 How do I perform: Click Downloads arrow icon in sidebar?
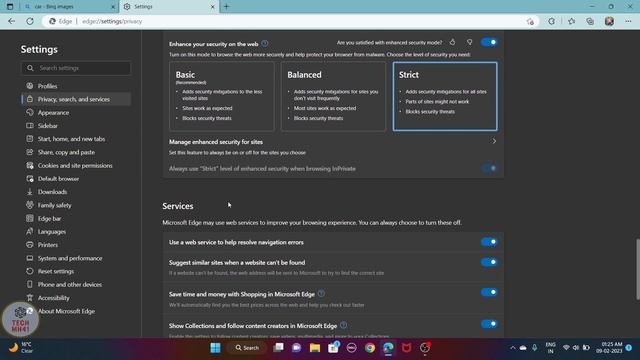(30, 192)
